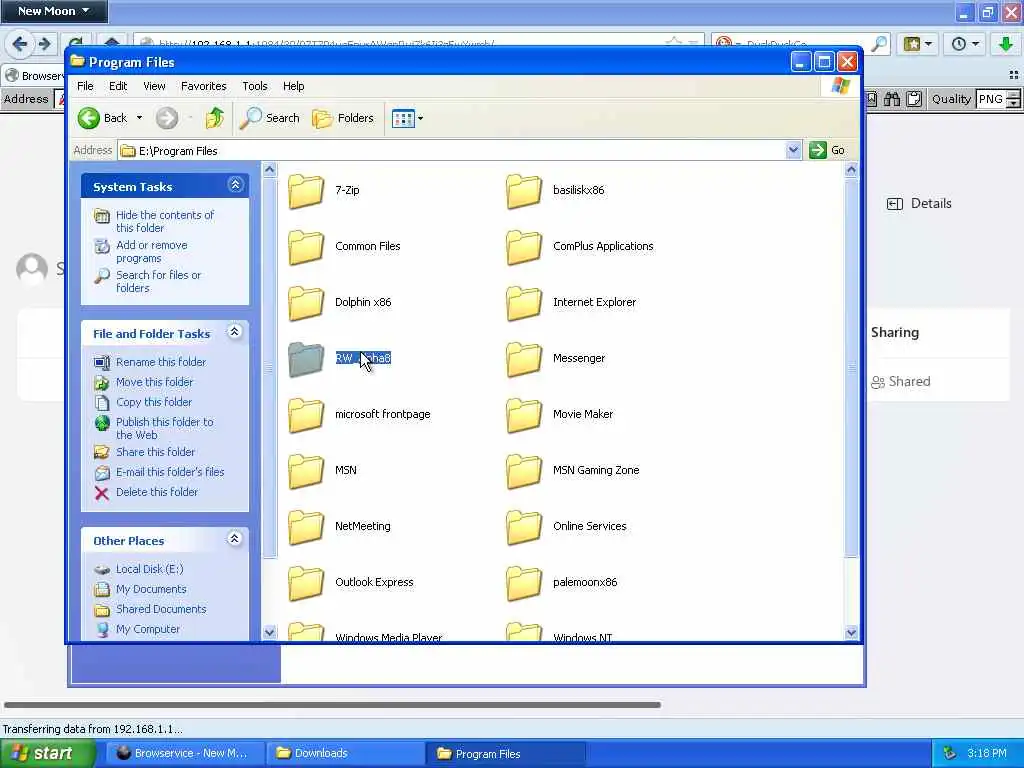Select the basiliskx86 folder icon
Viewport: 1024px width, 768px height.
524,191
